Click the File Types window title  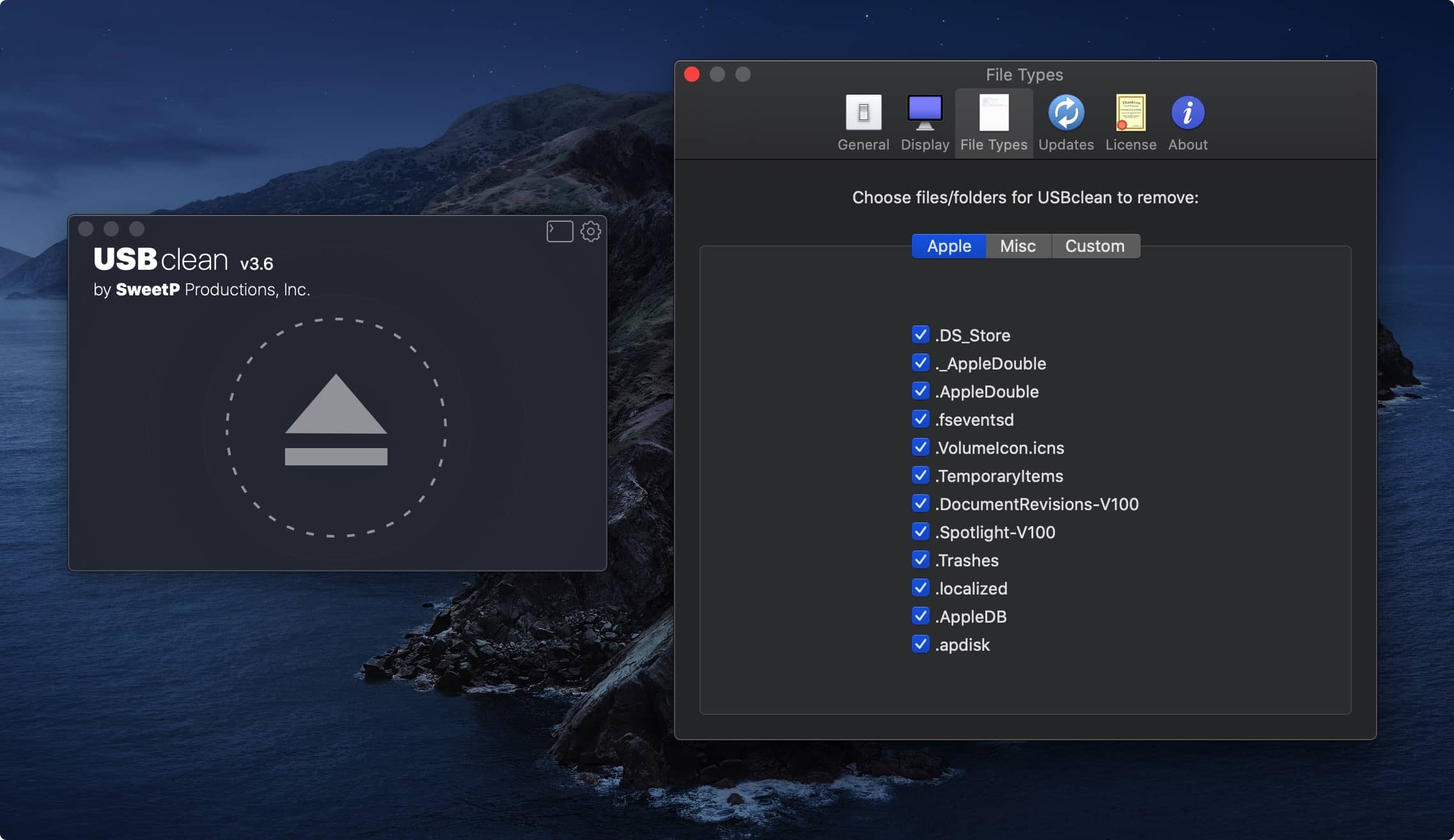click(x=1024, y=75)
